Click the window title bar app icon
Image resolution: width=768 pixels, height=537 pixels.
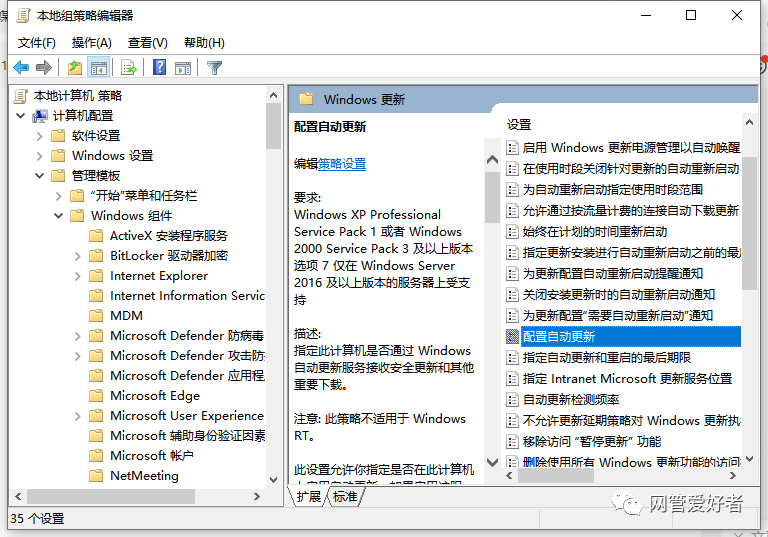pyautogui.click(x=23, y=16)
